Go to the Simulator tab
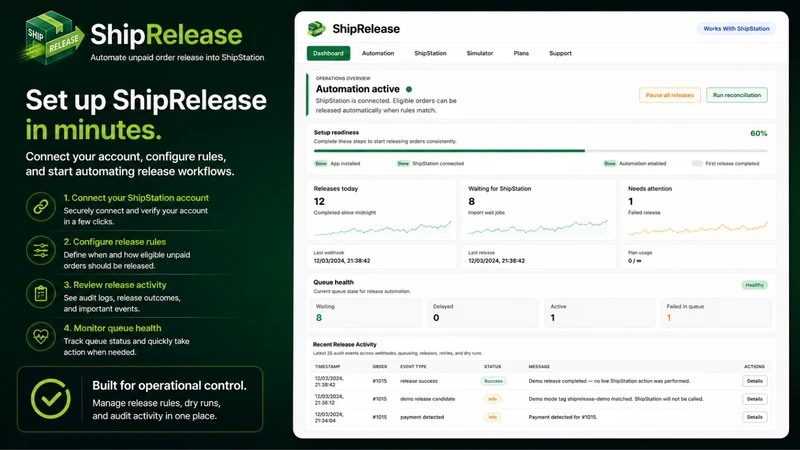The height and width of the screenshot is (450, 800). (x=480, y=53)
